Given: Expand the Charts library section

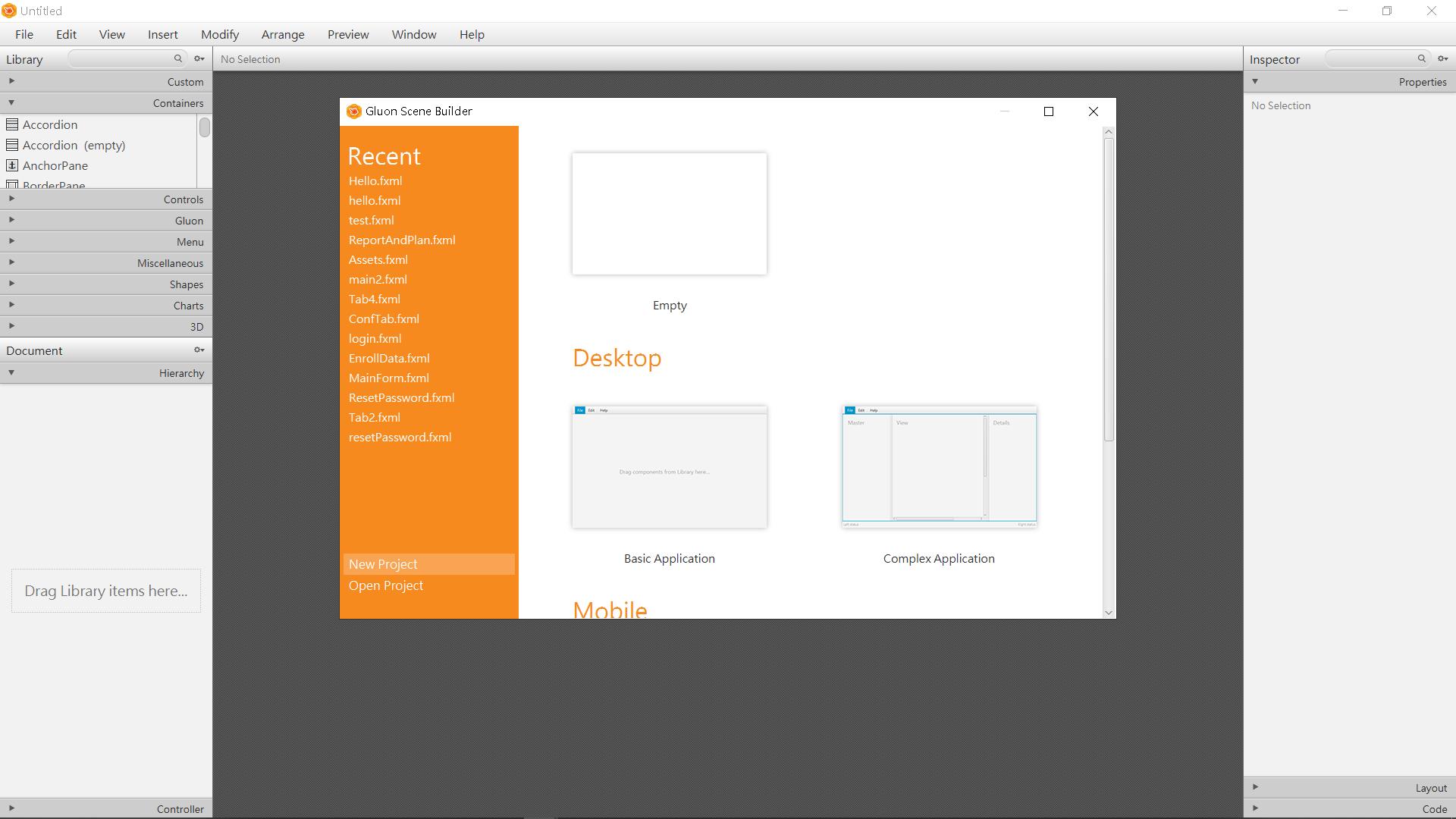Looking at the screenshot, I should [x=11, y=305].
